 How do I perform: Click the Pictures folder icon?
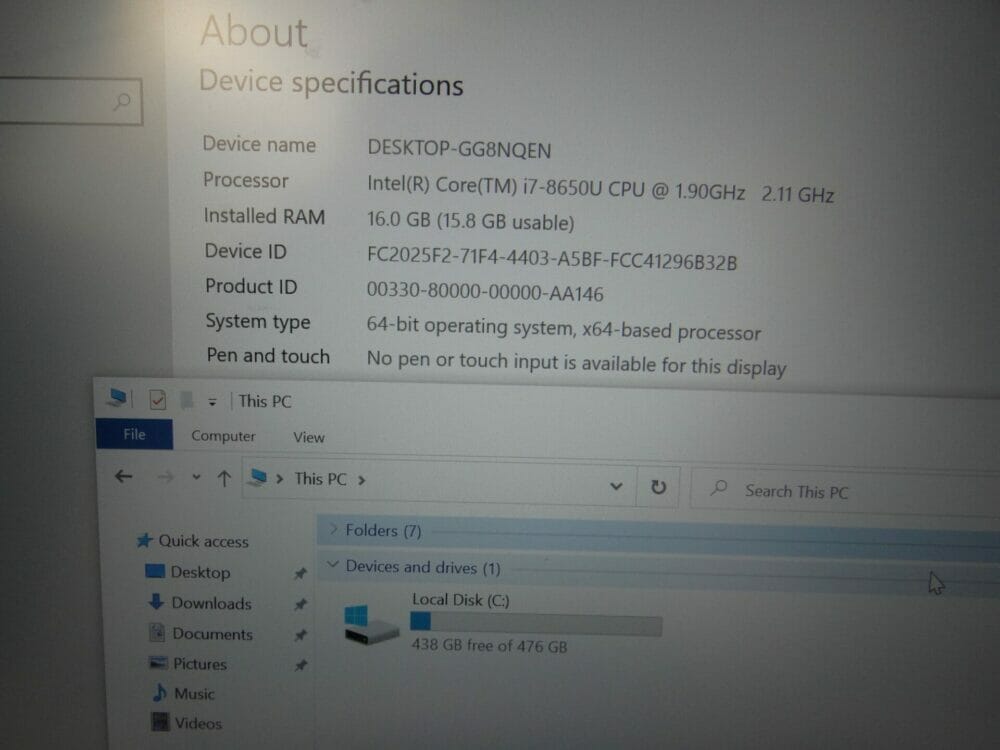click(x=158, y=663)
